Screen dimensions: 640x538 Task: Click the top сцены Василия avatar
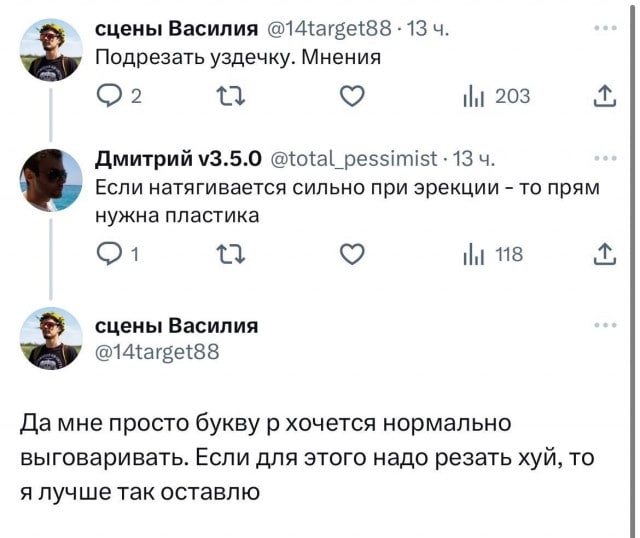point(52,49)
